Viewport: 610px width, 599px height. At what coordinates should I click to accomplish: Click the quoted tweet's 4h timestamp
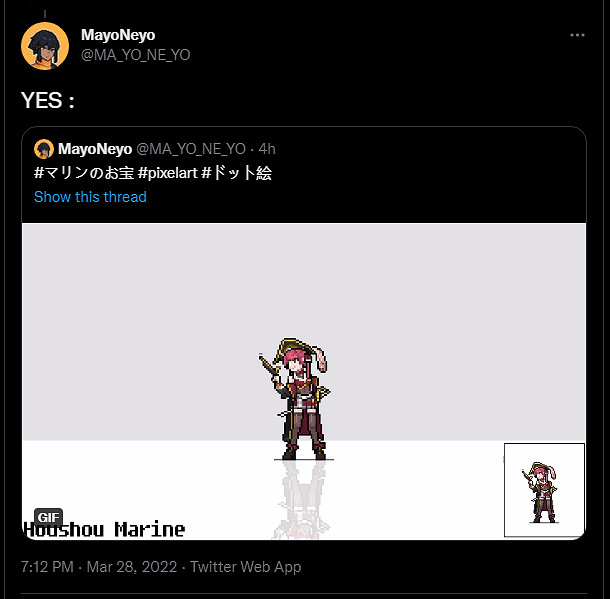point(267,149)
